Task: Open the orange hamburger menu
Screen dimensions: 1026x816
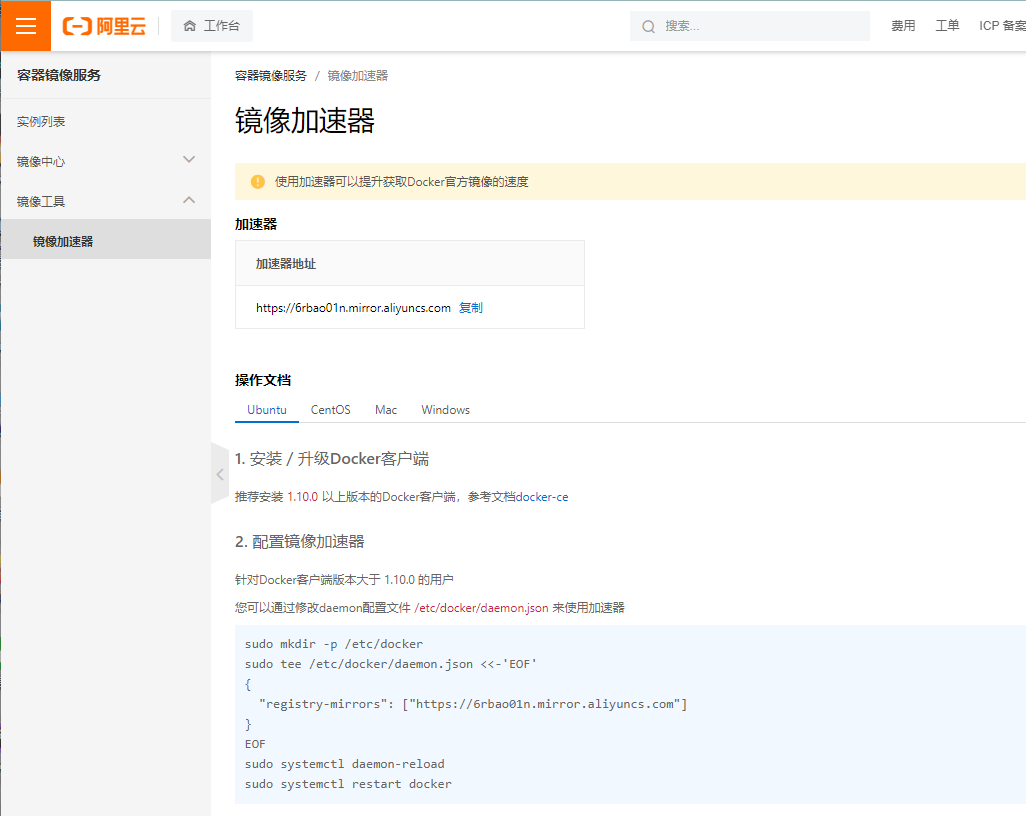Action: (x=26, y=26)
